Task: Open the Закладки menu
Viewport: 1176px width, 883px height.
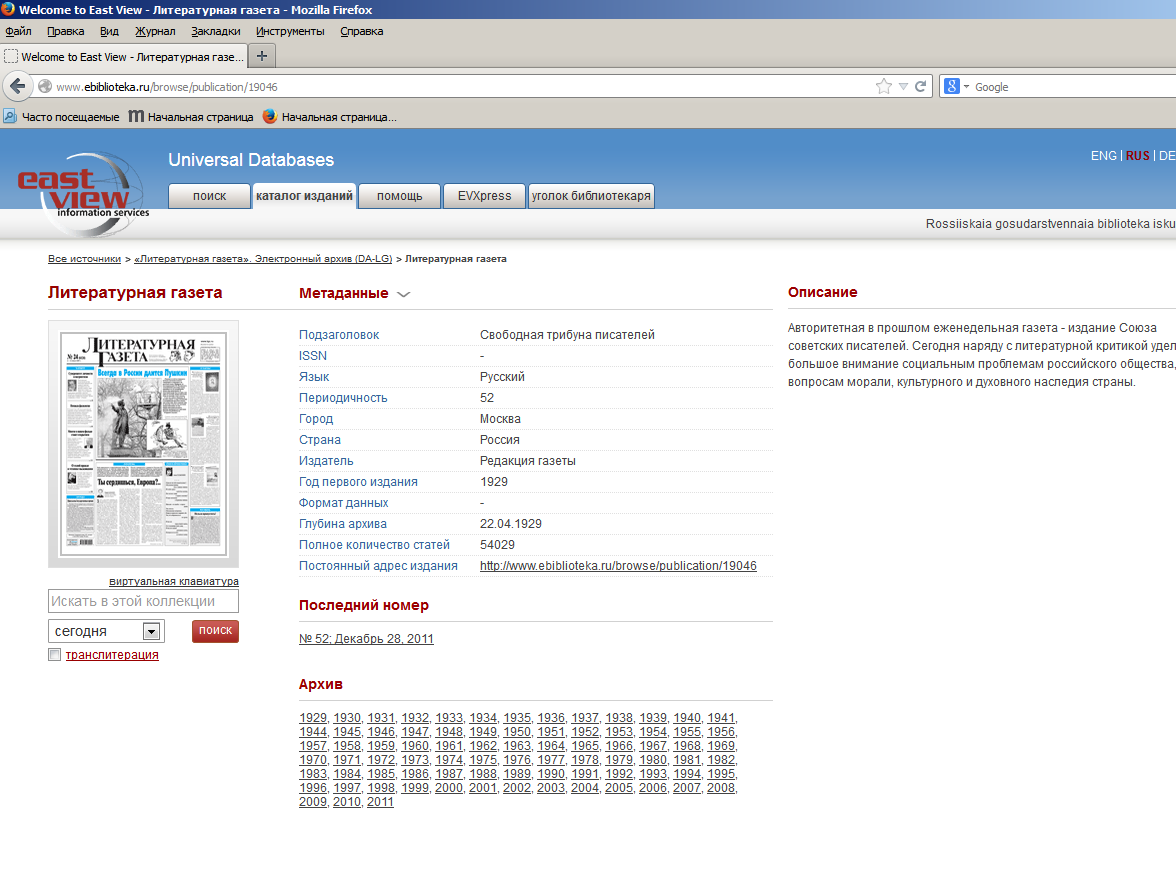Action: (215, 31)
